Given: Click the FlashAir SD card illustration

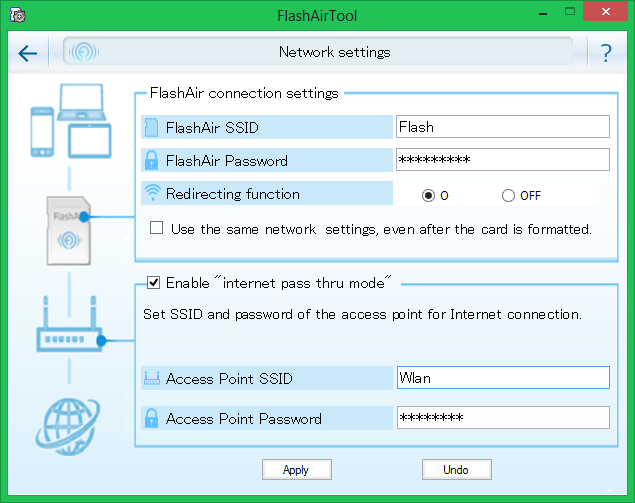Looking at the screenshot, I should point(68,231).
